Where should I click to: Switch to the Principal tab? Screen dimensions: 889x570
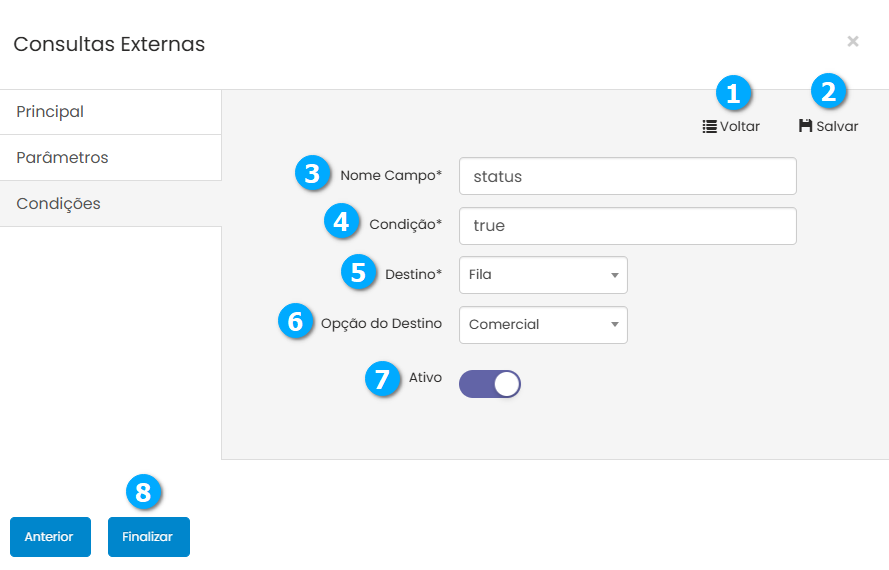tap(110, 112)
